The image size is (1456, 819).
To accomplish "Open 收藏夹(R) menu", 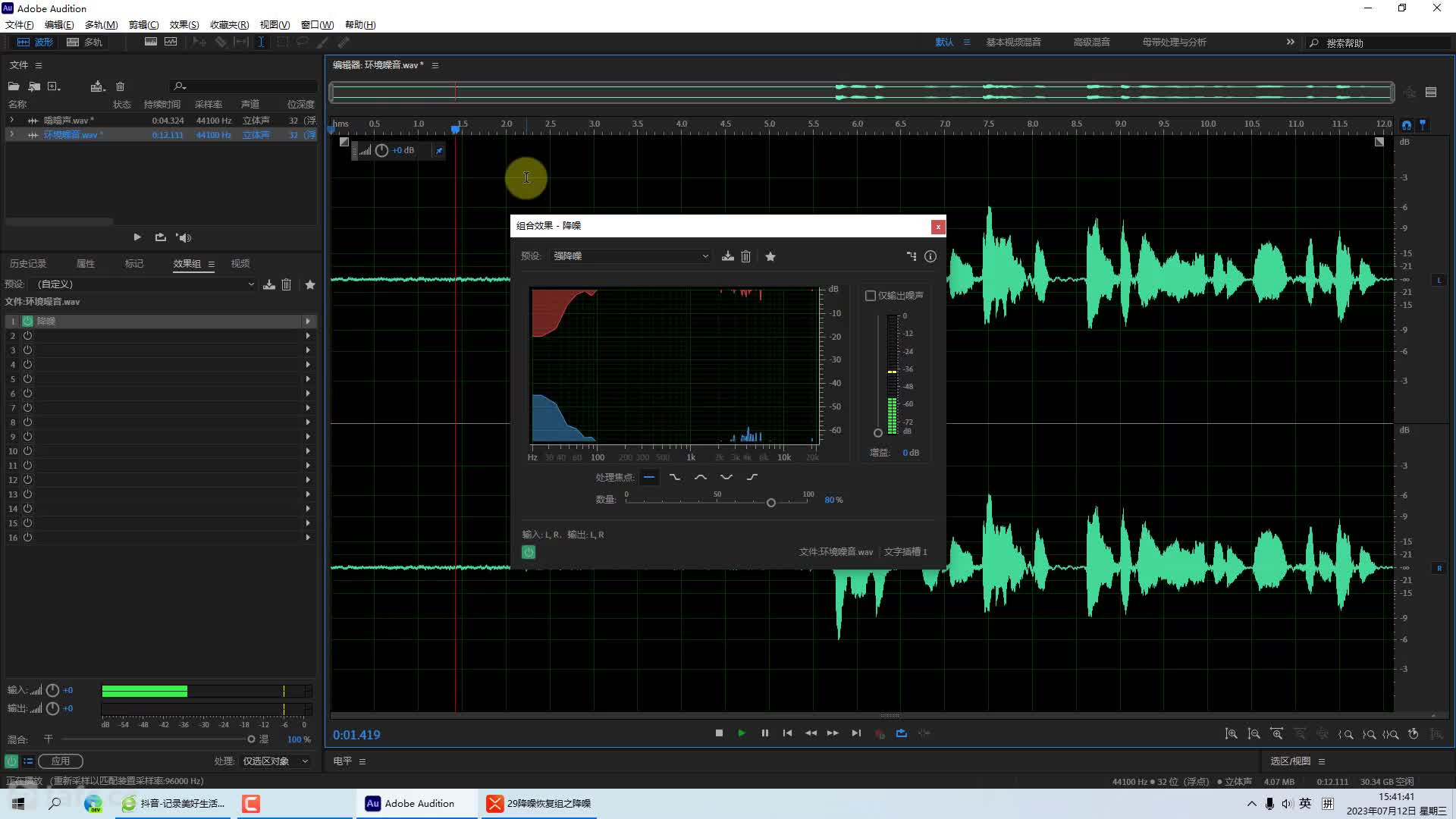I will pyautogui.click(x=230, y=25).
